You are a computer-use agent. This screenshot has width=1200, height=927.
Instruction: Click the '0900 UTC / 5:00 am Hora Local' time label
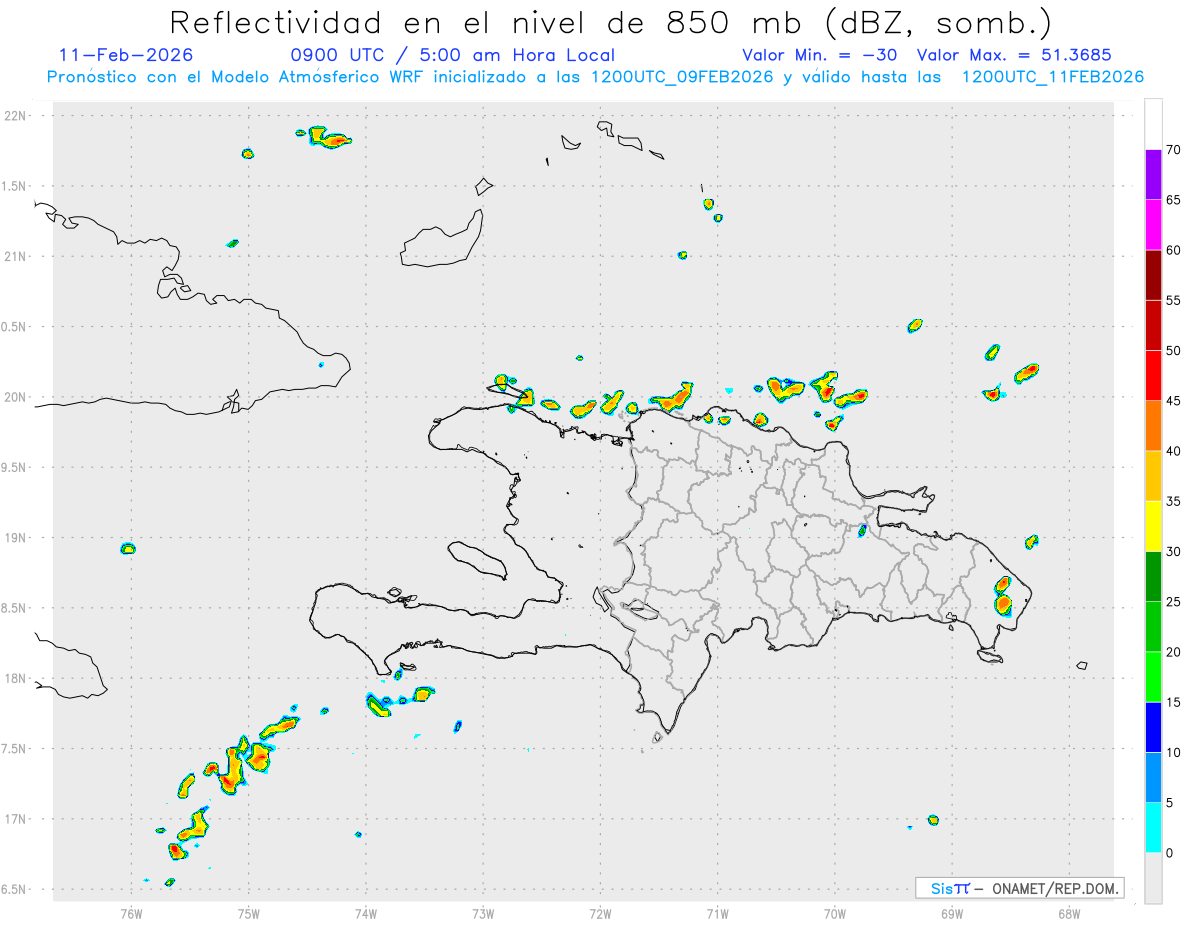pos(453,55)
